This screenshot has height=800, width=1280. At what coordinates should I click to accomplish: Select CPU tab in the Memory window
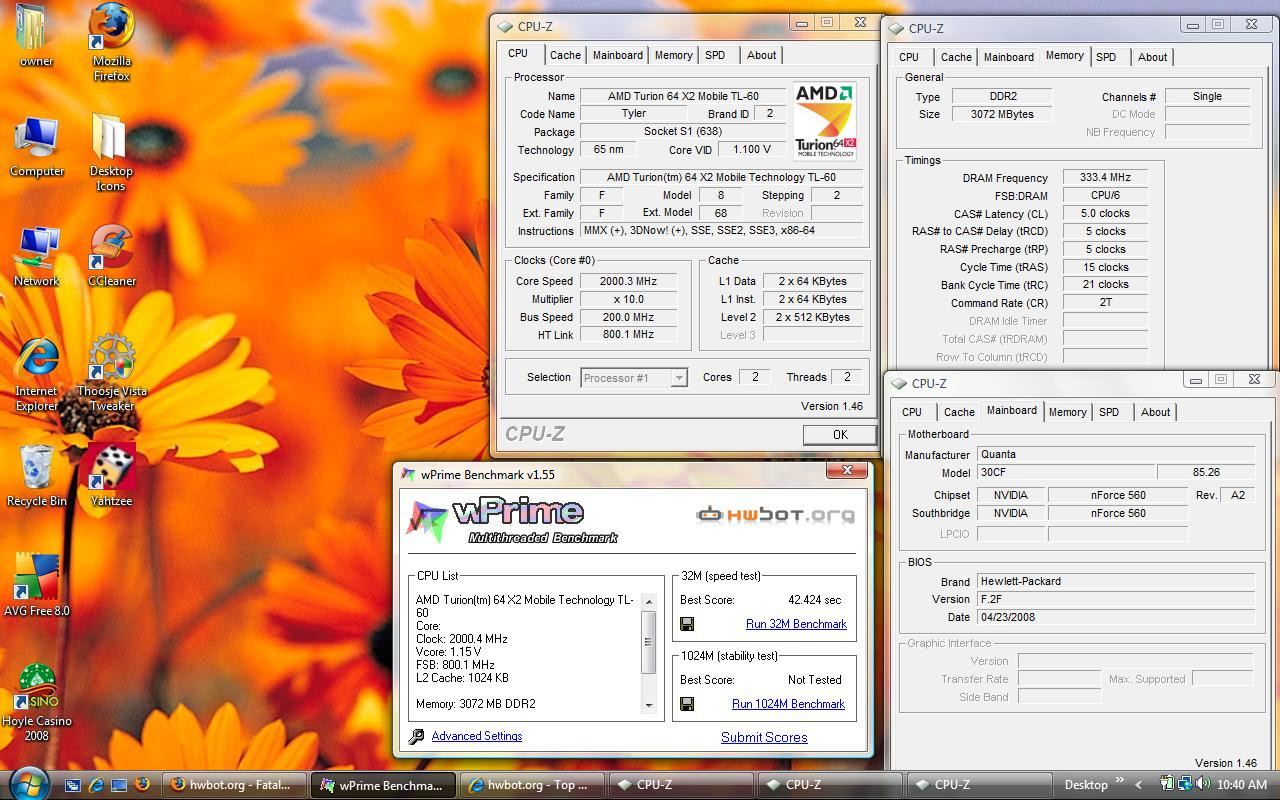[x=909, y=57]
